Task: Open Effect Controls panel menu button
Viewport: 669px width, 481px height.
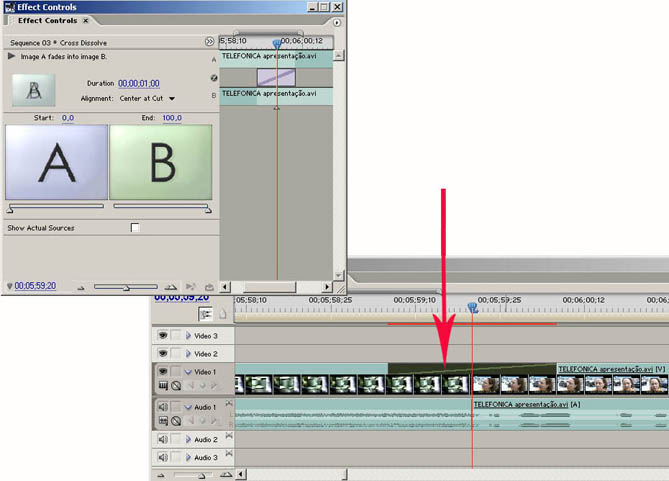Action: pos(336,21)
